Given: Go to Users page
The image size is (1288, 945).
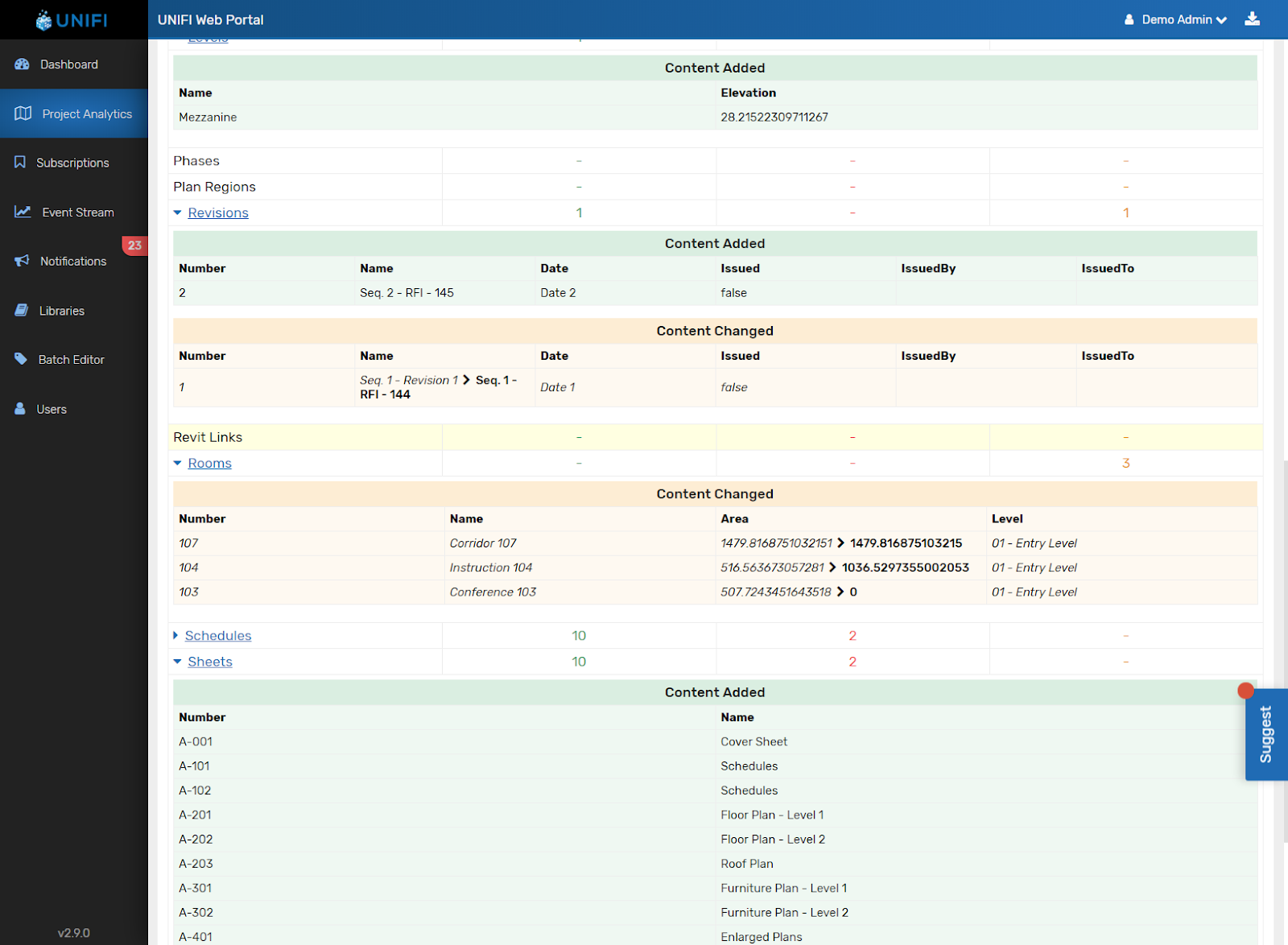Looking at the screenshot, I should [74, 409].
